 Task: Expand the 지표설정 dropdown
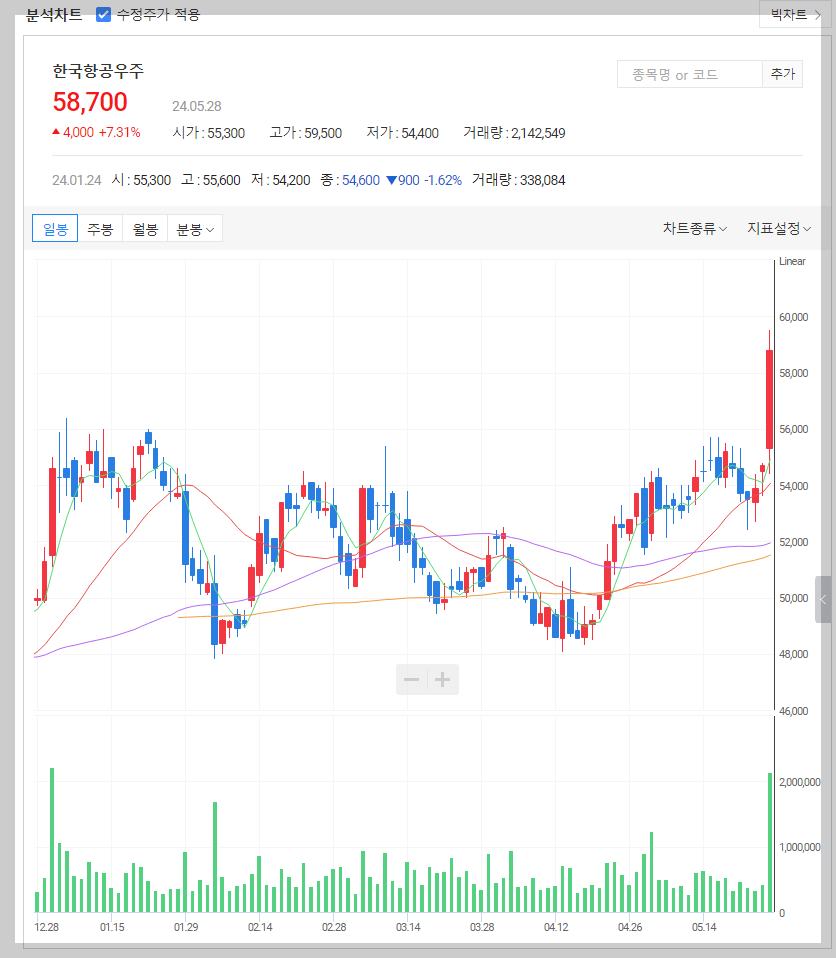(779, 229)
